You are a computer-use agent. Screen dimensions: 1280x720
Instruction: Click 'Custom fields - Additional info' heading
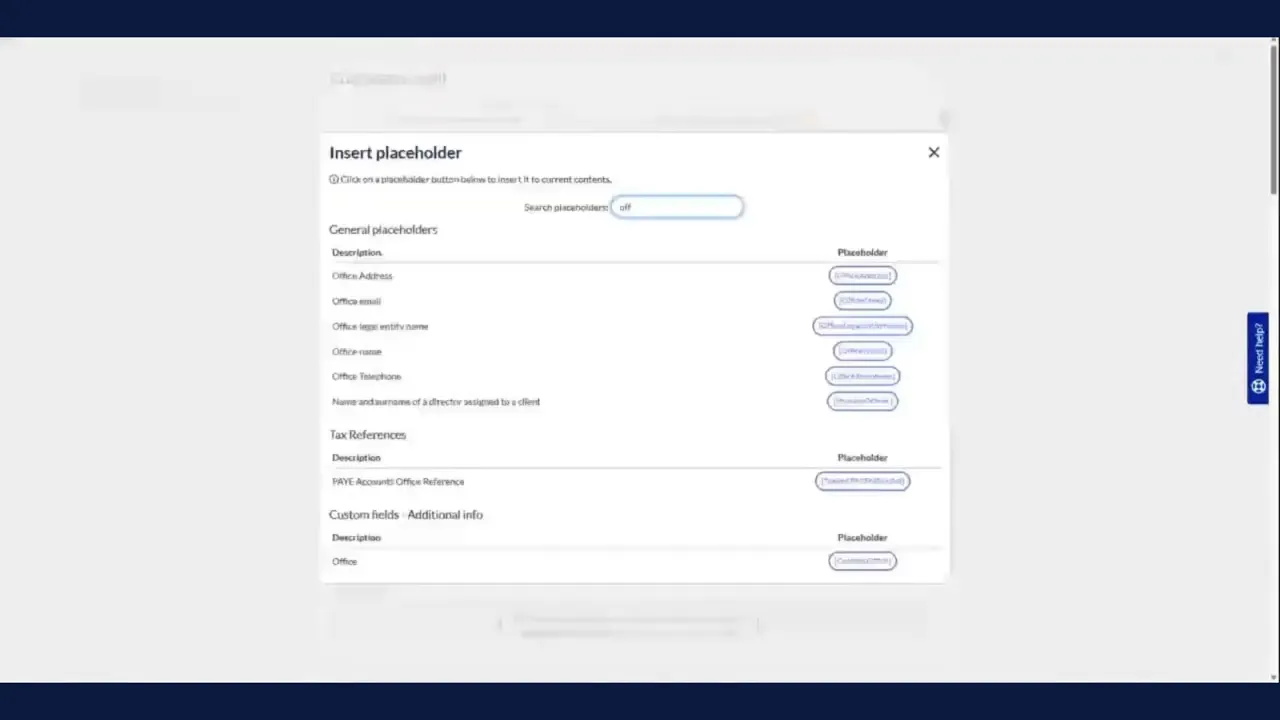(x=406, y=515)
